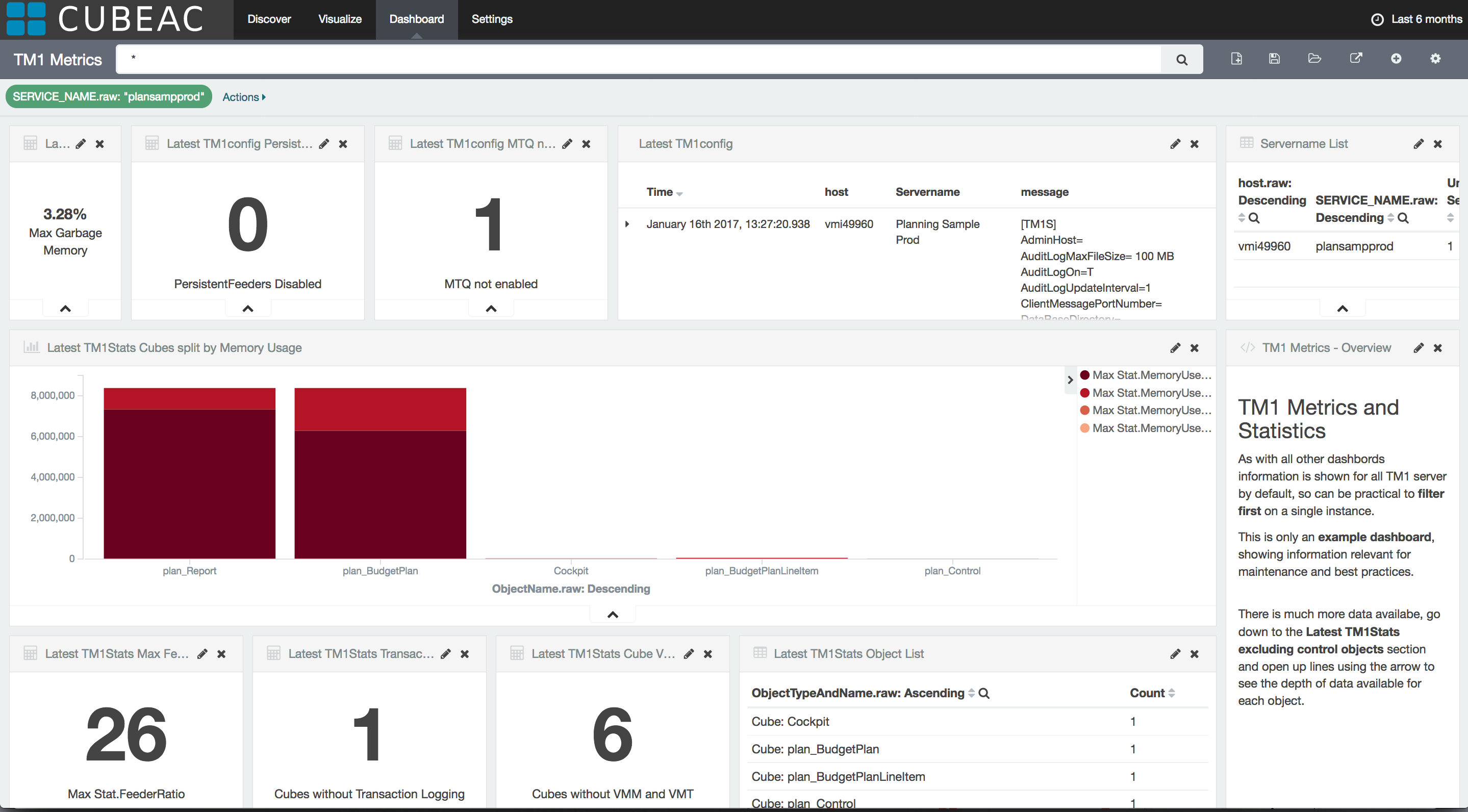
Task: Open the Settings tab
Action: [x=492, y=19]
